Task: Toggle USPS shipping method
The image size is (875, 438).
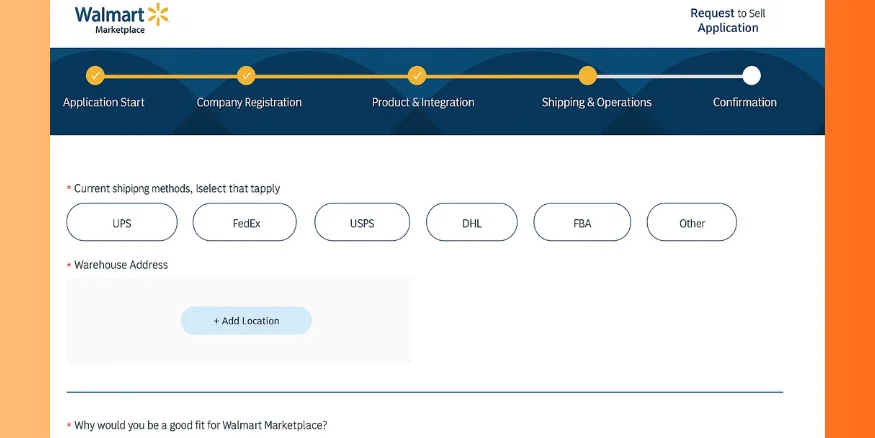Action: pyautogui.click(x=362, y=222)
